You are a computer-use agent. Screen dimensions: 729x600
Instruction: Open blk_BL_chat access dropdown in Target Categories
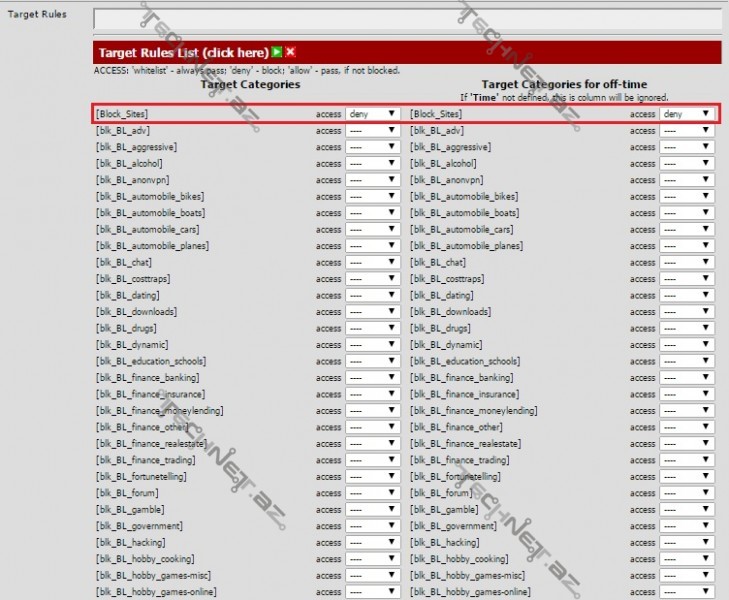click(373, 262)
